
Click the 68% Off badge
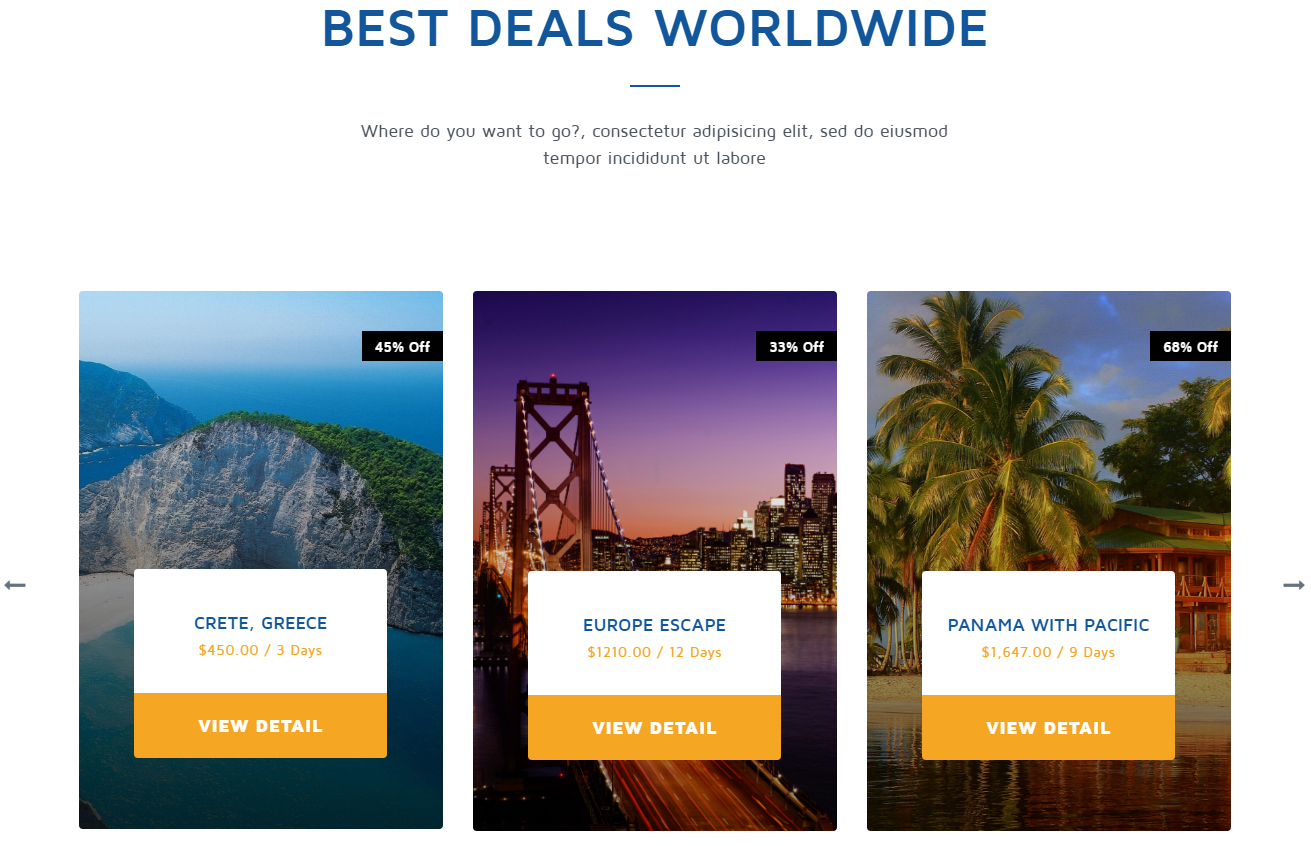point(1190,347)
